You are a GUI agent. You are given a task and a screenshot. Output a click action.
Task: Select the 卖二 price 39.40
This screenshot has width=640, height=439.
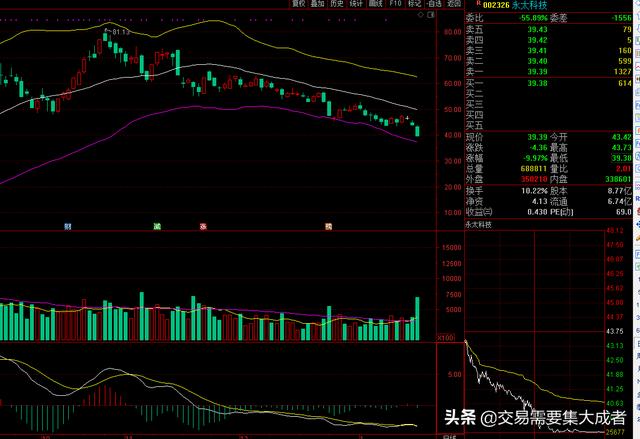coord(537,61)
